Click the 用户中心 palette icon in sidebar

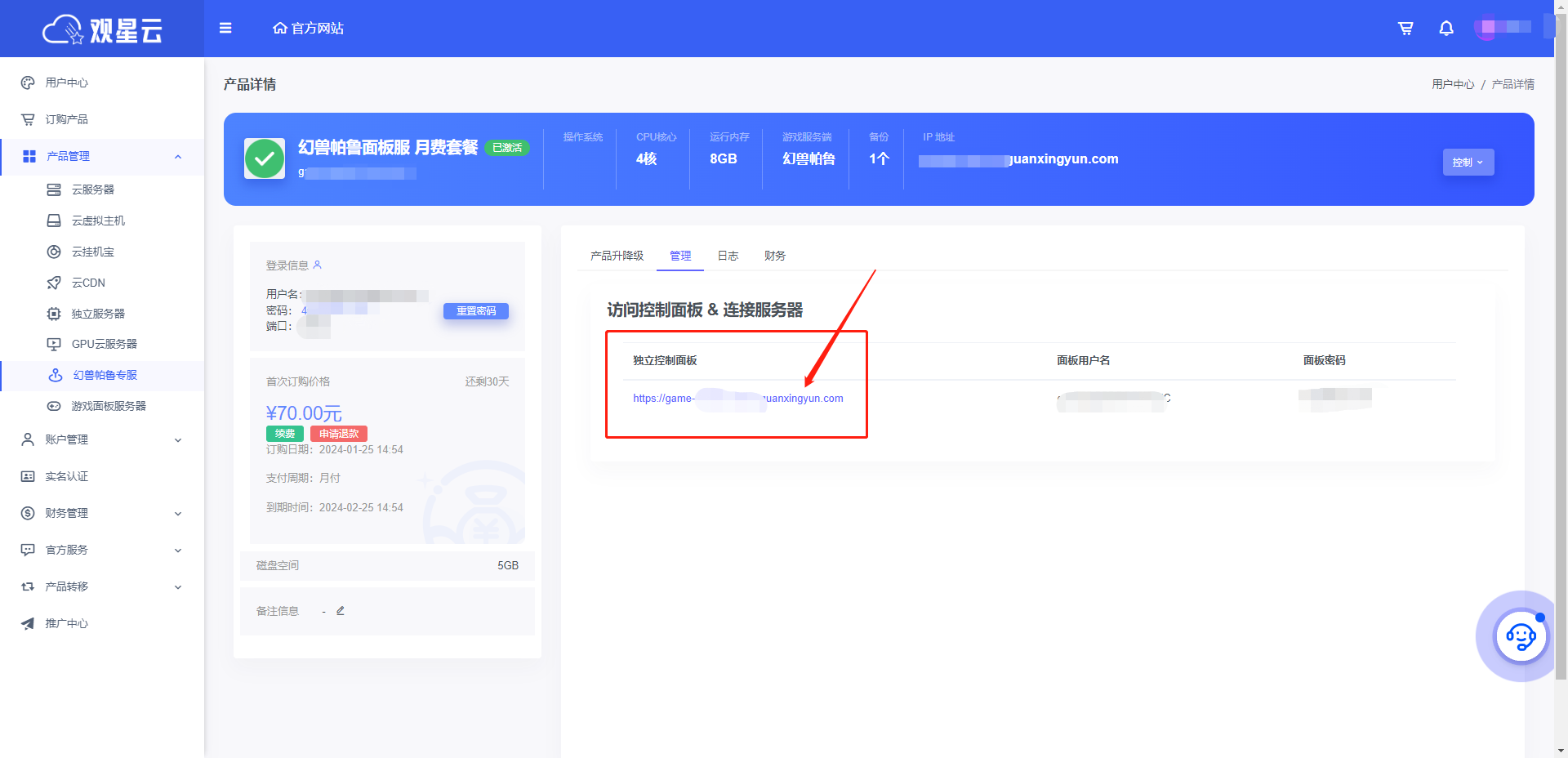pyautogui.click(x=28, y=82)
